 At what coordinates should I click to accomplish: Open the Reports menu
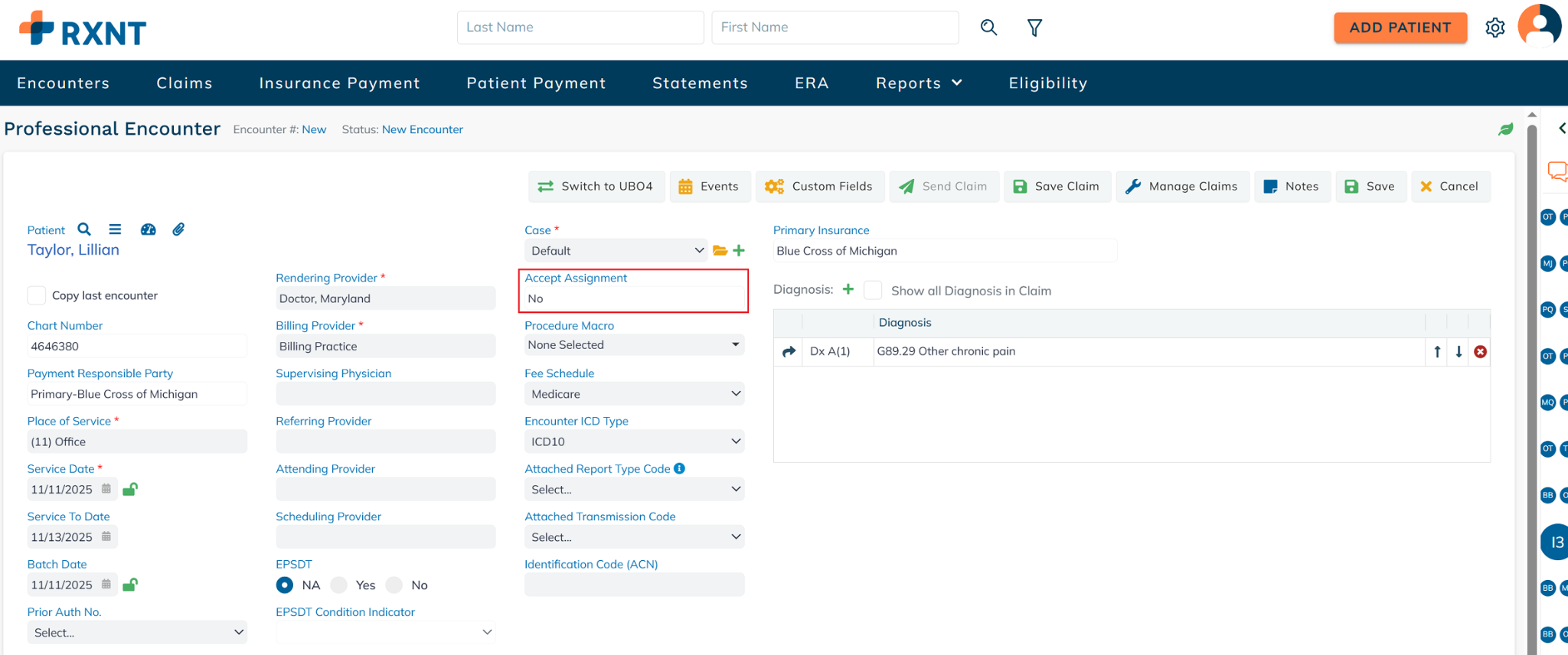pyautogui.click(x=918, y=83)
